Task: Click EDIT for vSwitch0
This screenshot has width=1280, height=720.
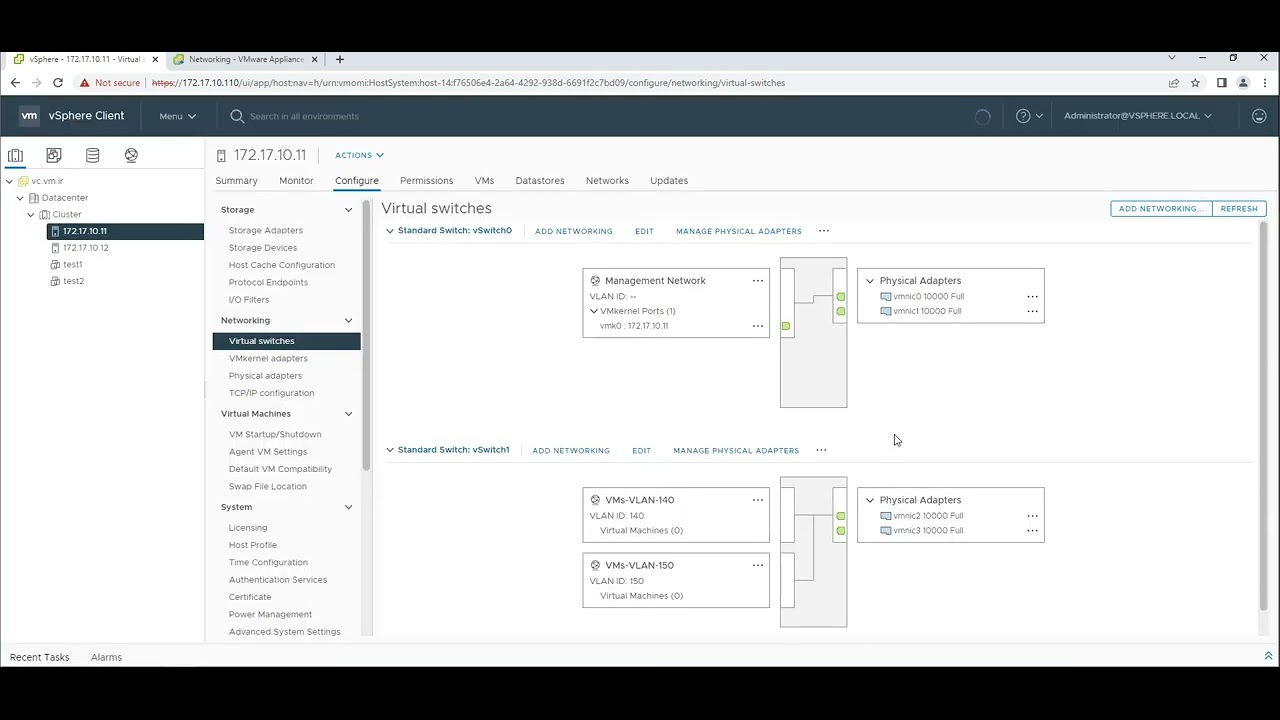Action: coord(644,231)
